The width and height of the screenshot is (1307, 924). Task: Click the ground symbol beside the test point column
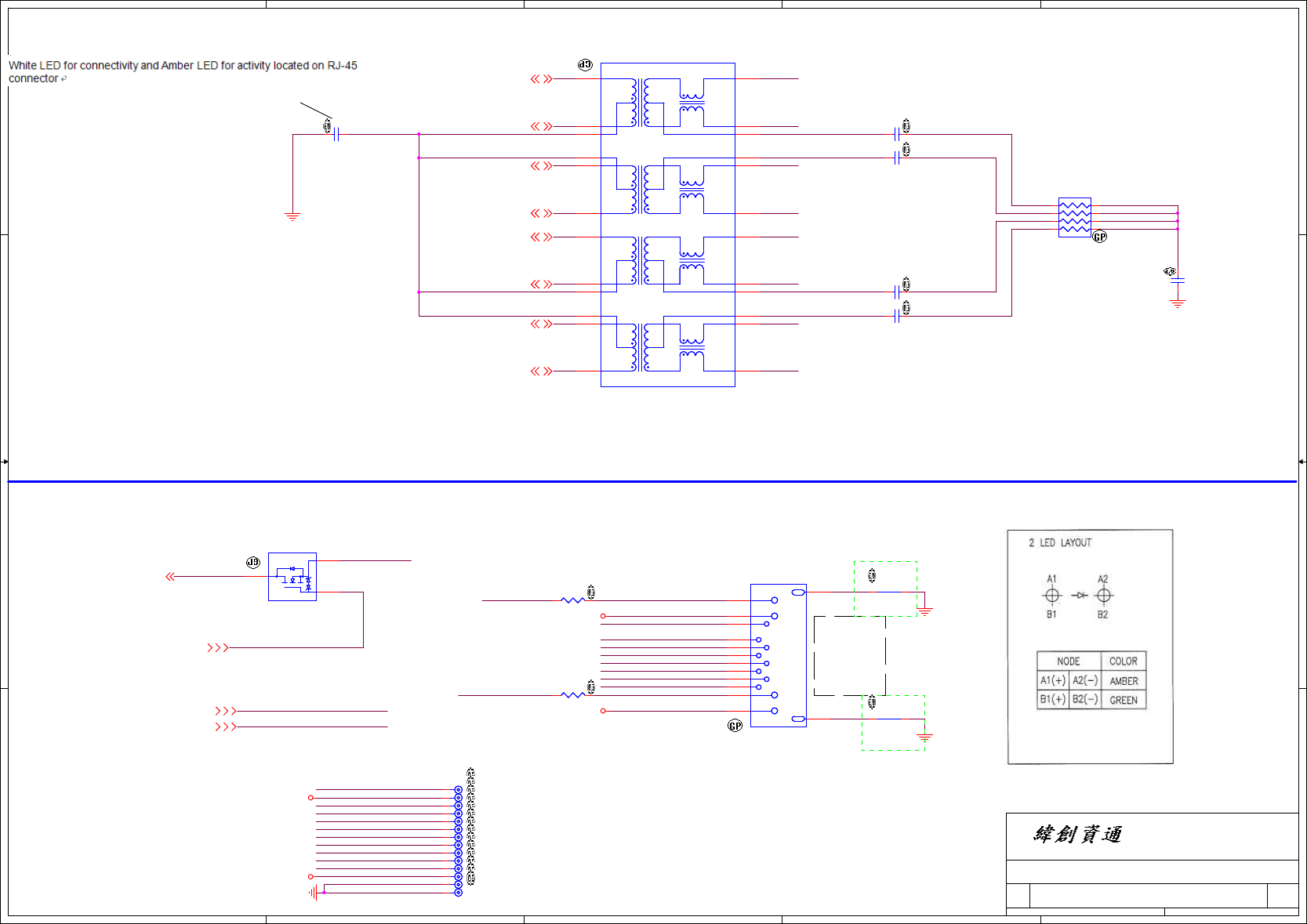314,892
